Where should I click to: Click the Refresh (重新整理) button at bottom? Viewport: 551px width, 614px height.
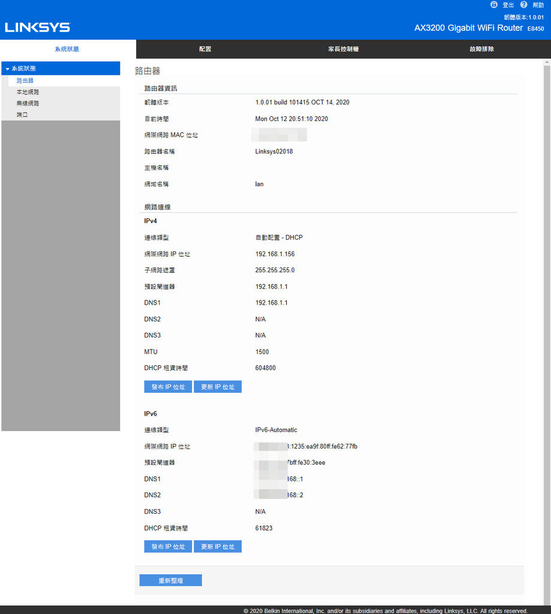click(171, 580)
